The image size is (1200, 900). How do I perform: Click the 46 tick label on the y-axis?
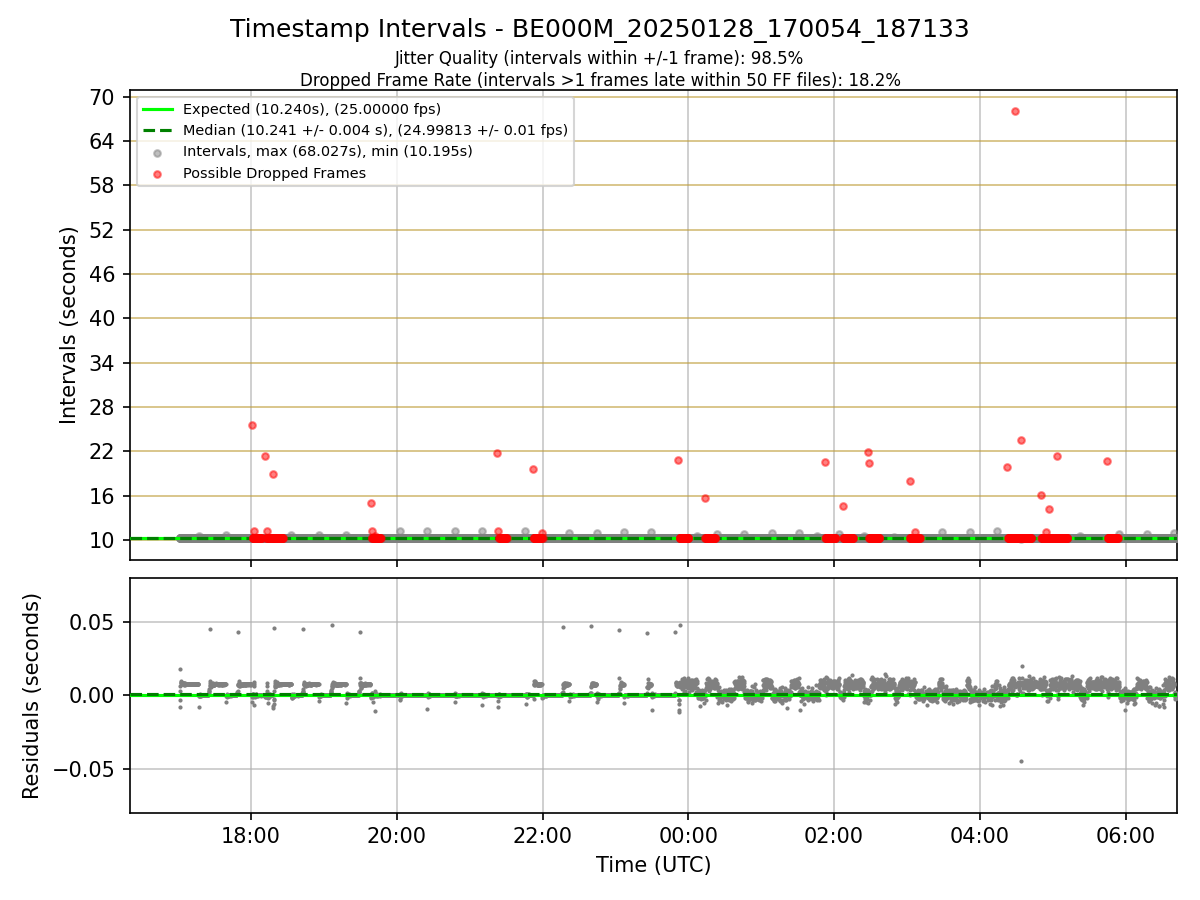pyautogui.click(x=102, y=274)
